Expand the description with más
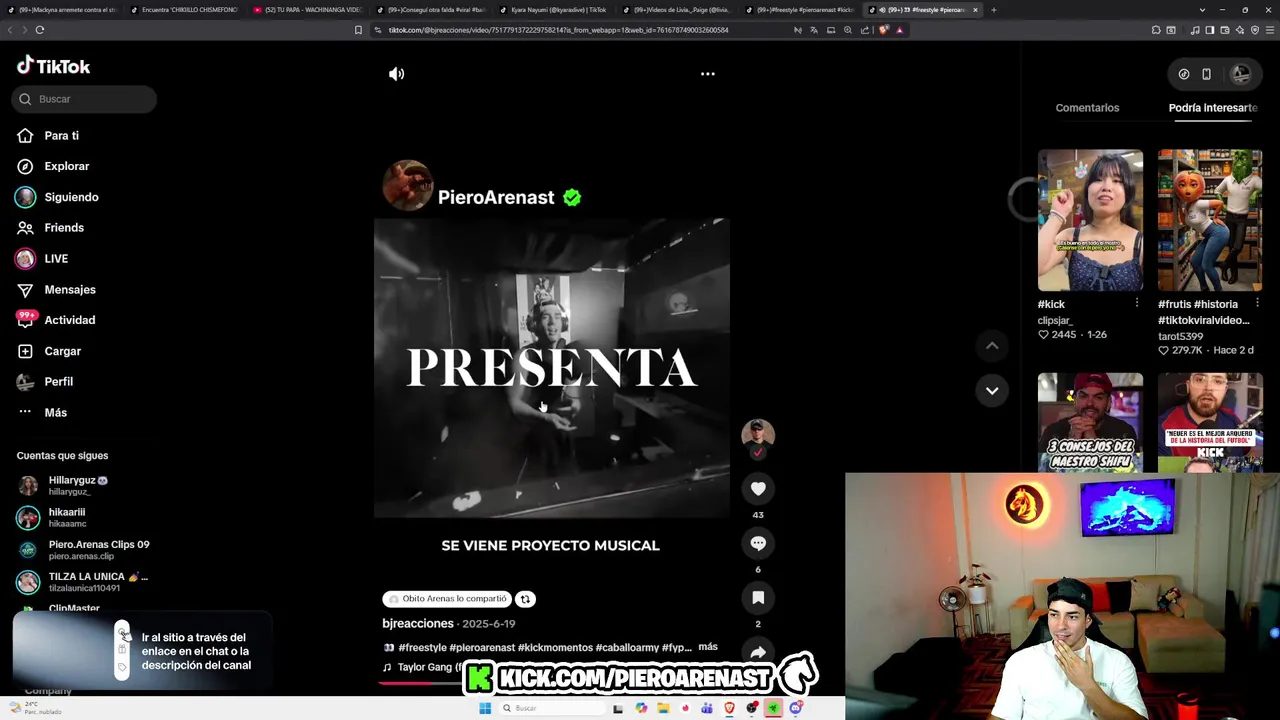1280x720 pixels. [x=708, y=647]
